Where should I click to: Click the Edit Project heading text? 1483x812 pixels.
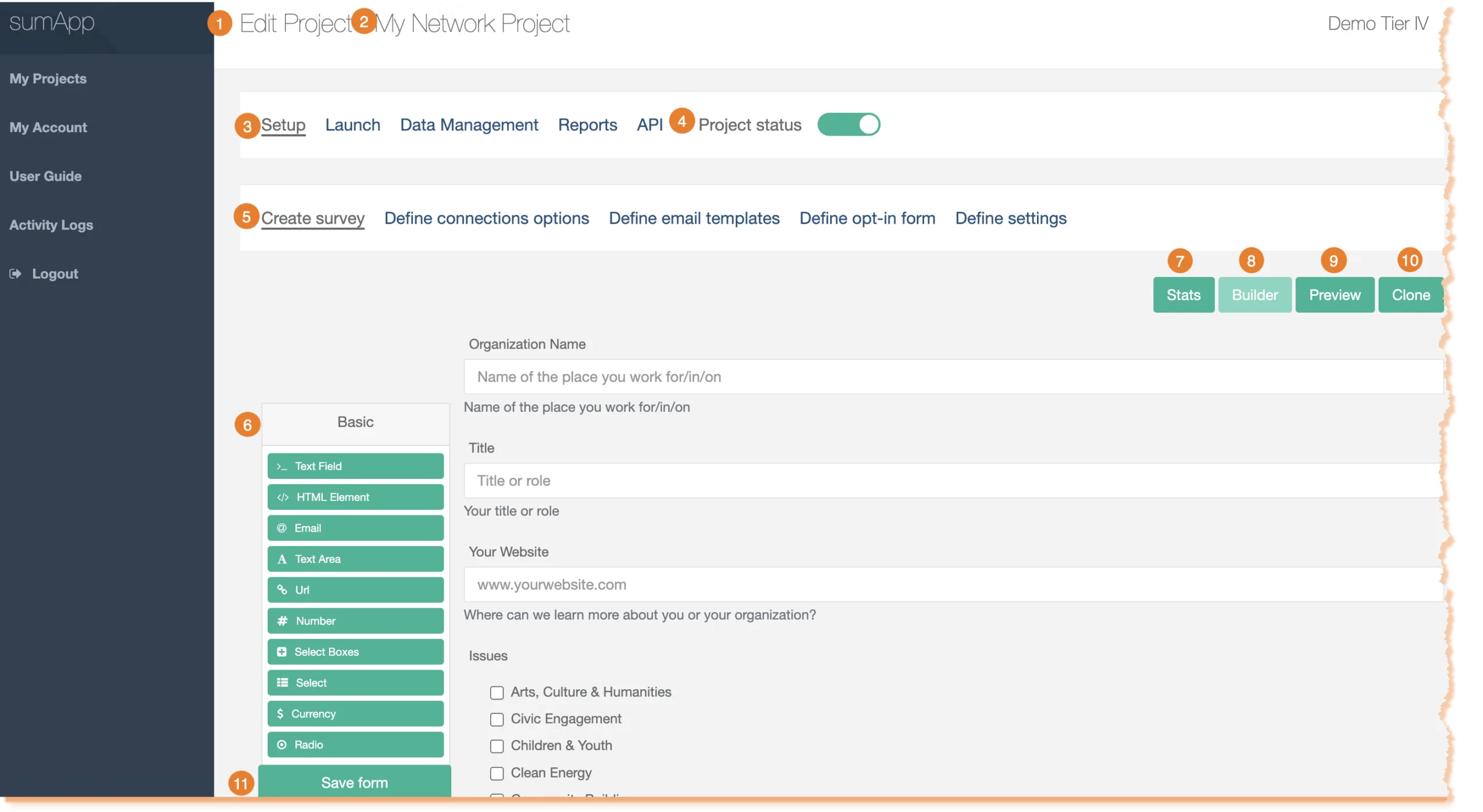click(x=296, y=24)
